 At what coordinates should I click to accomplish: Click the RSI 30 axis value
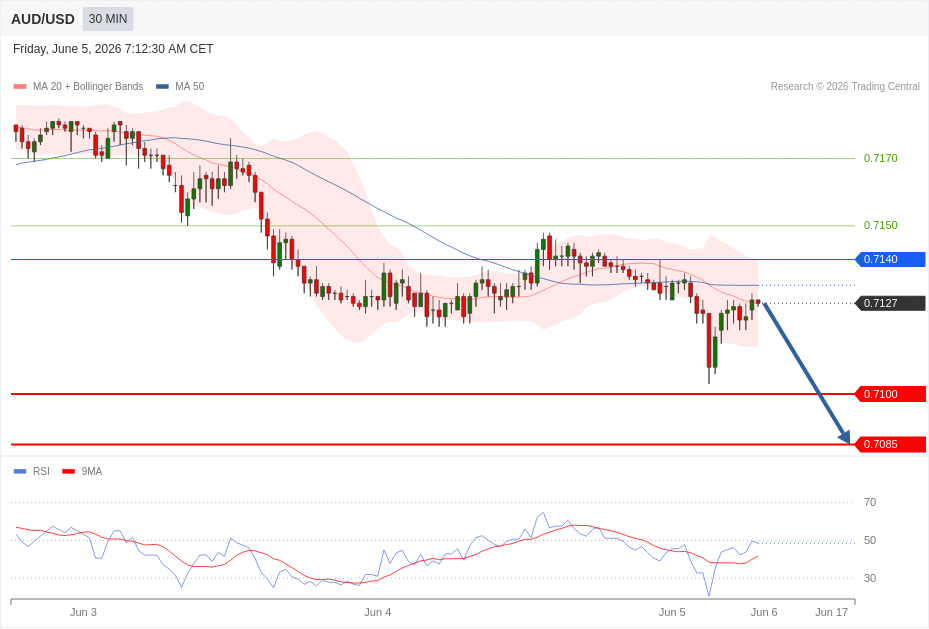pyautogui.click(x=870, y=578)
